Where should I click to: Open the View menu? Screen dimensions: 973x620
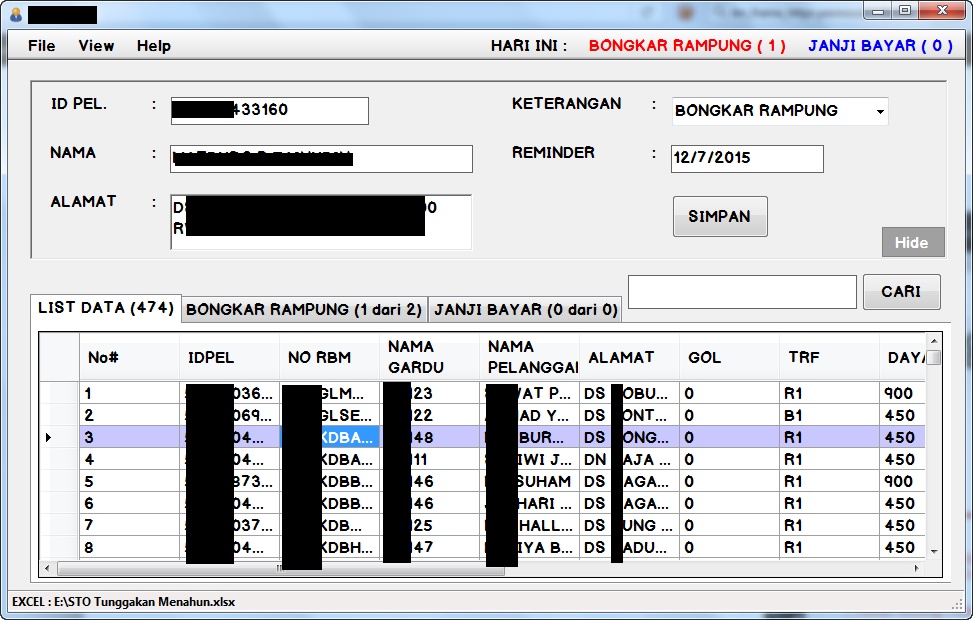pyautogui.click(x=96, y=46)
